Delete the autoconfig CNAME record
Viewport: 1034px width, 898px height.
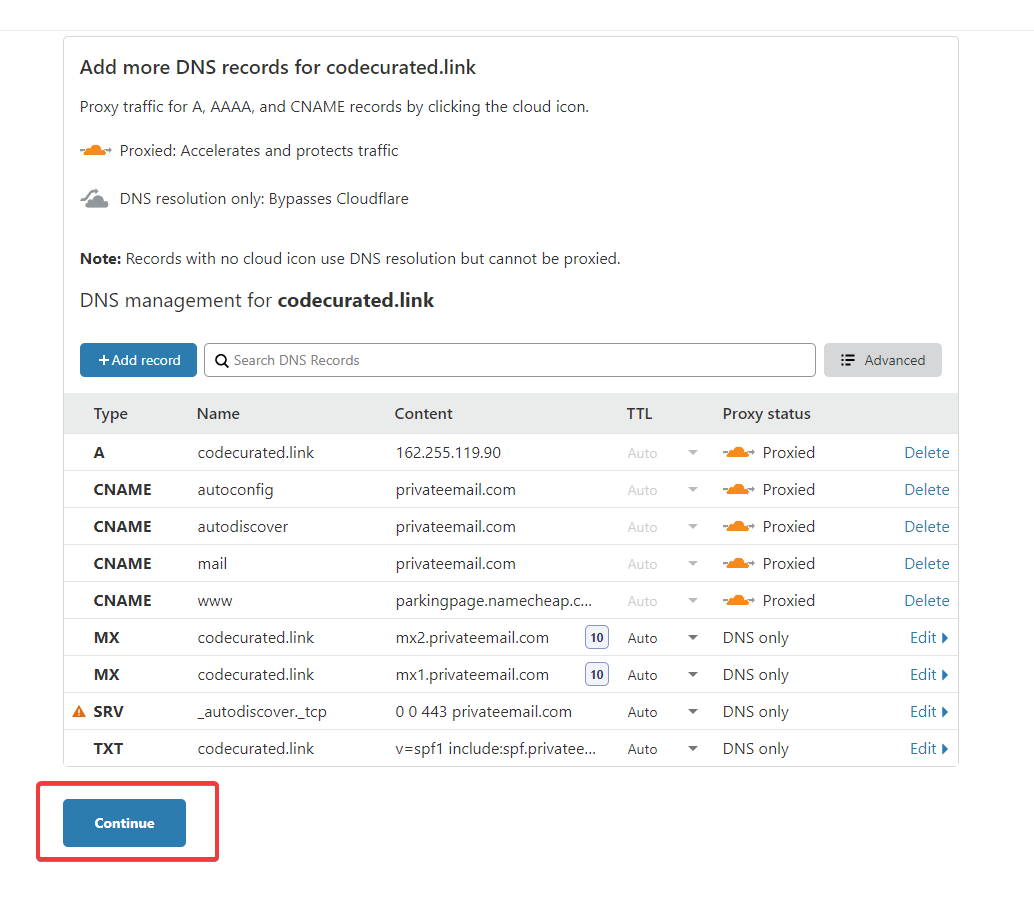(x=927, y=489)
